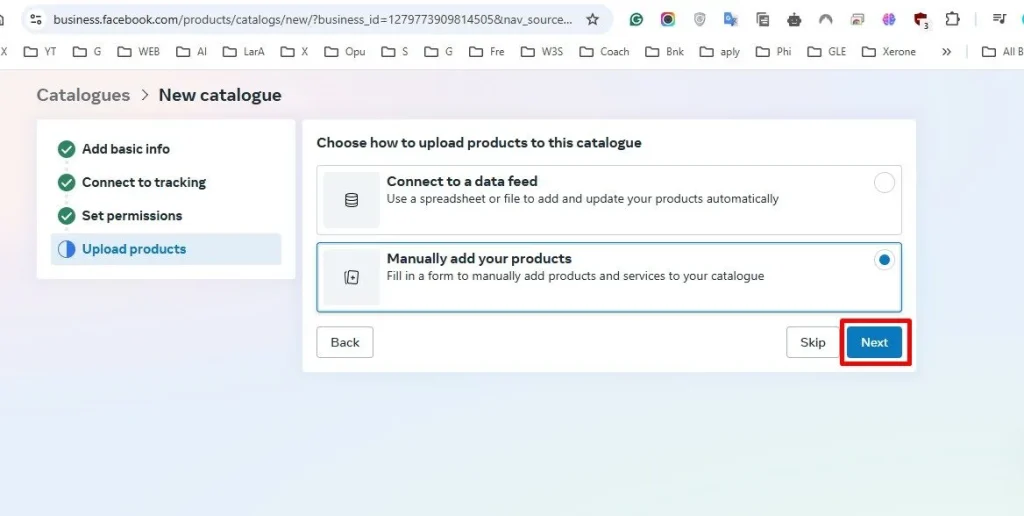Open the translate extension icon

coord(731,20)
